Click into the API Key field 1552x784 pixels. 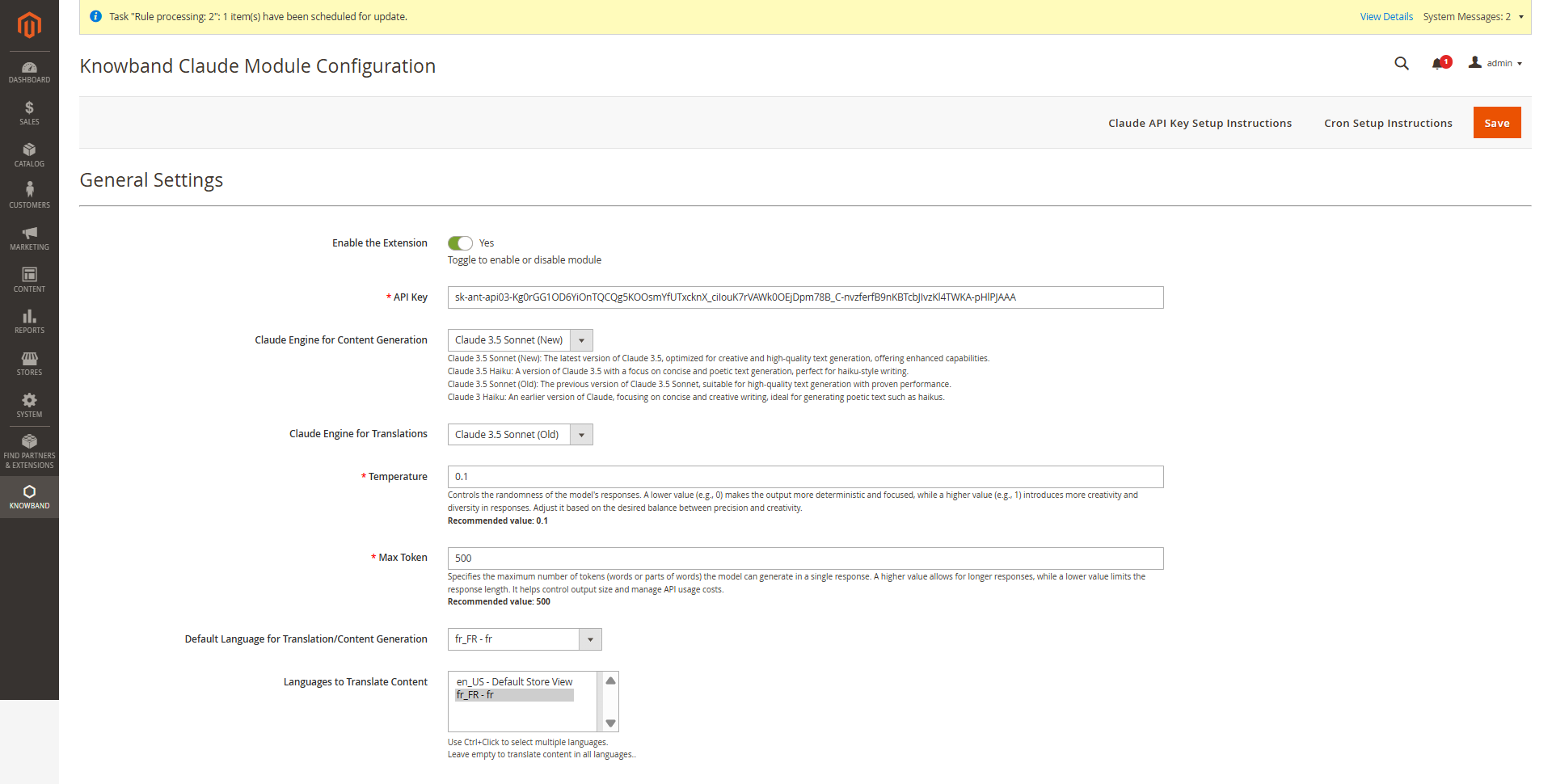coord(805,297)
